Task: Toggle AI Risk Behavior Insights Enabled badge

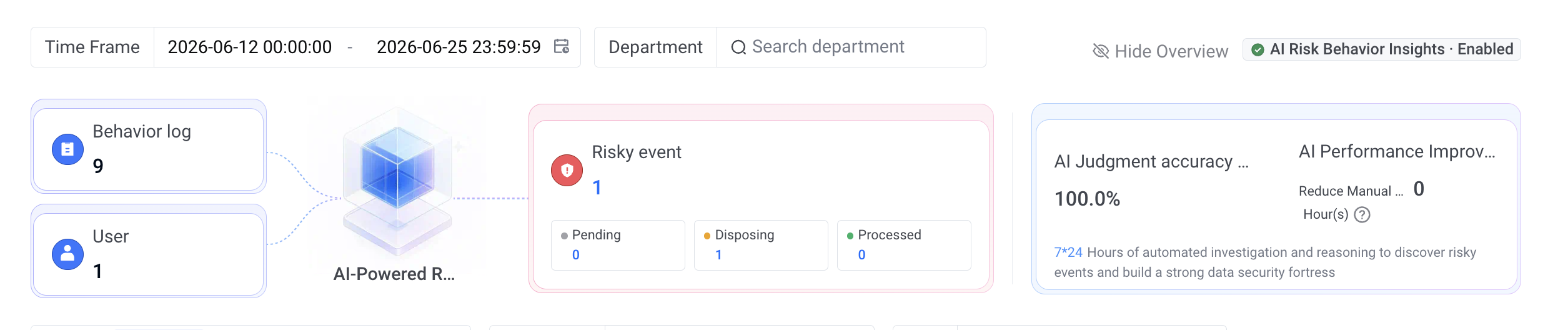Action: tap(1381, 49)
